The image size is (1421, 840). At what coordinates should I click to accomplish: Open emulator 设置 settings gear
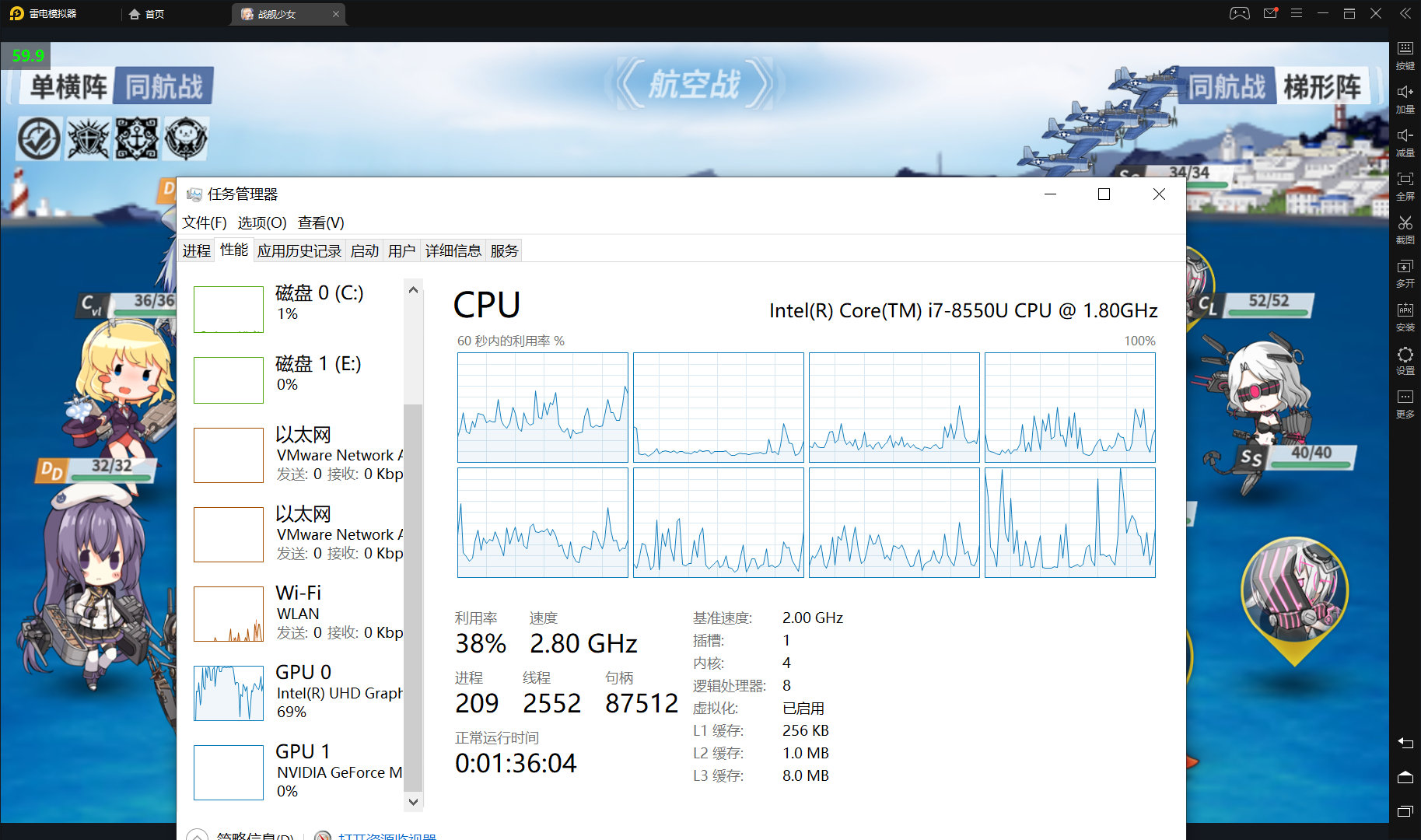1405,360
